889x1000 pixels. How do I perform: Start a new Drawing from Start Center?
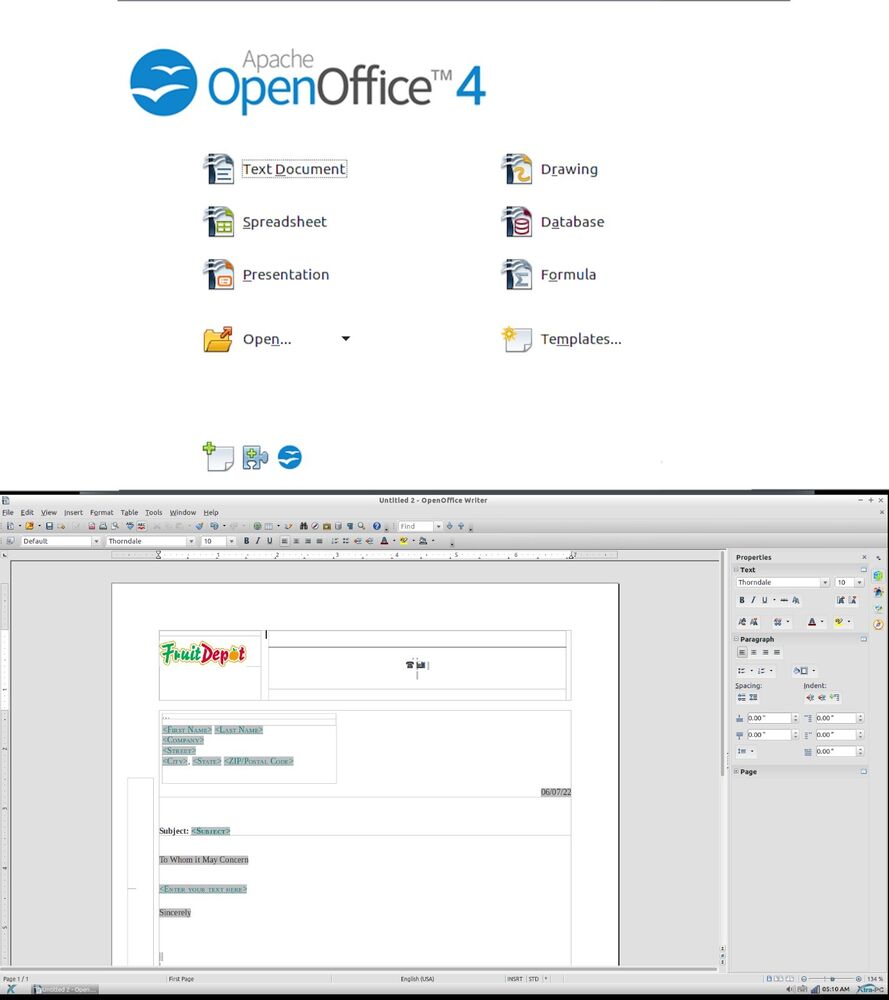click(x=549, y=169)
